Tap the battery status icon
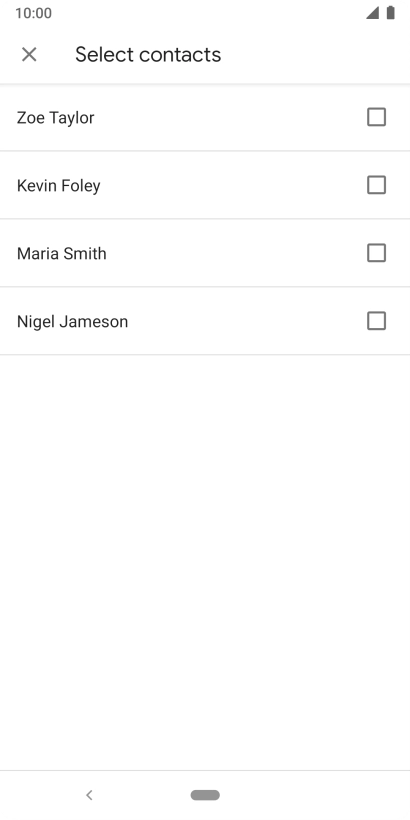The image size is (410, 820). 391,13
